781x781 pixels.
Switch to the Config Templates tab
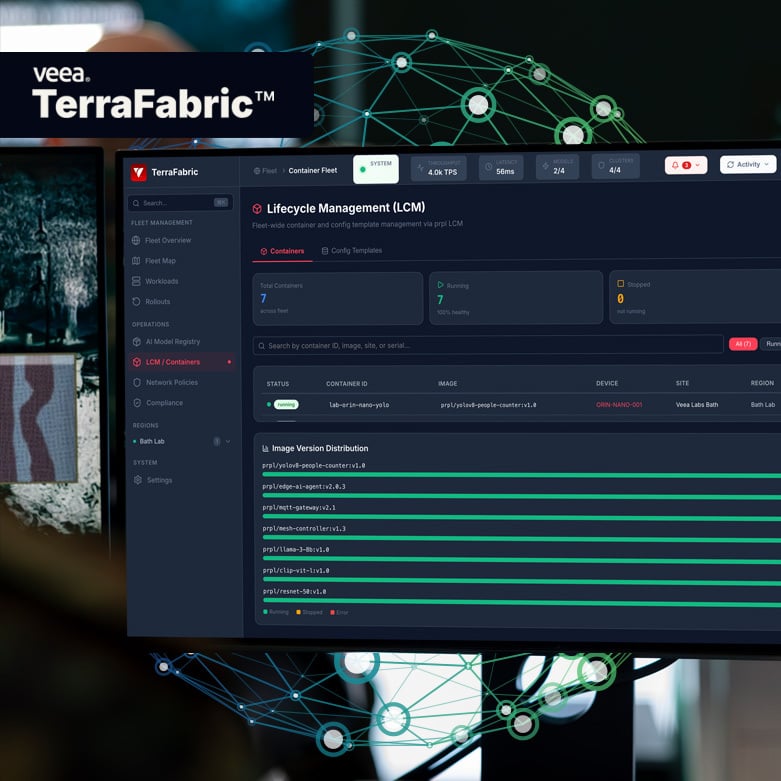[351, 251]
